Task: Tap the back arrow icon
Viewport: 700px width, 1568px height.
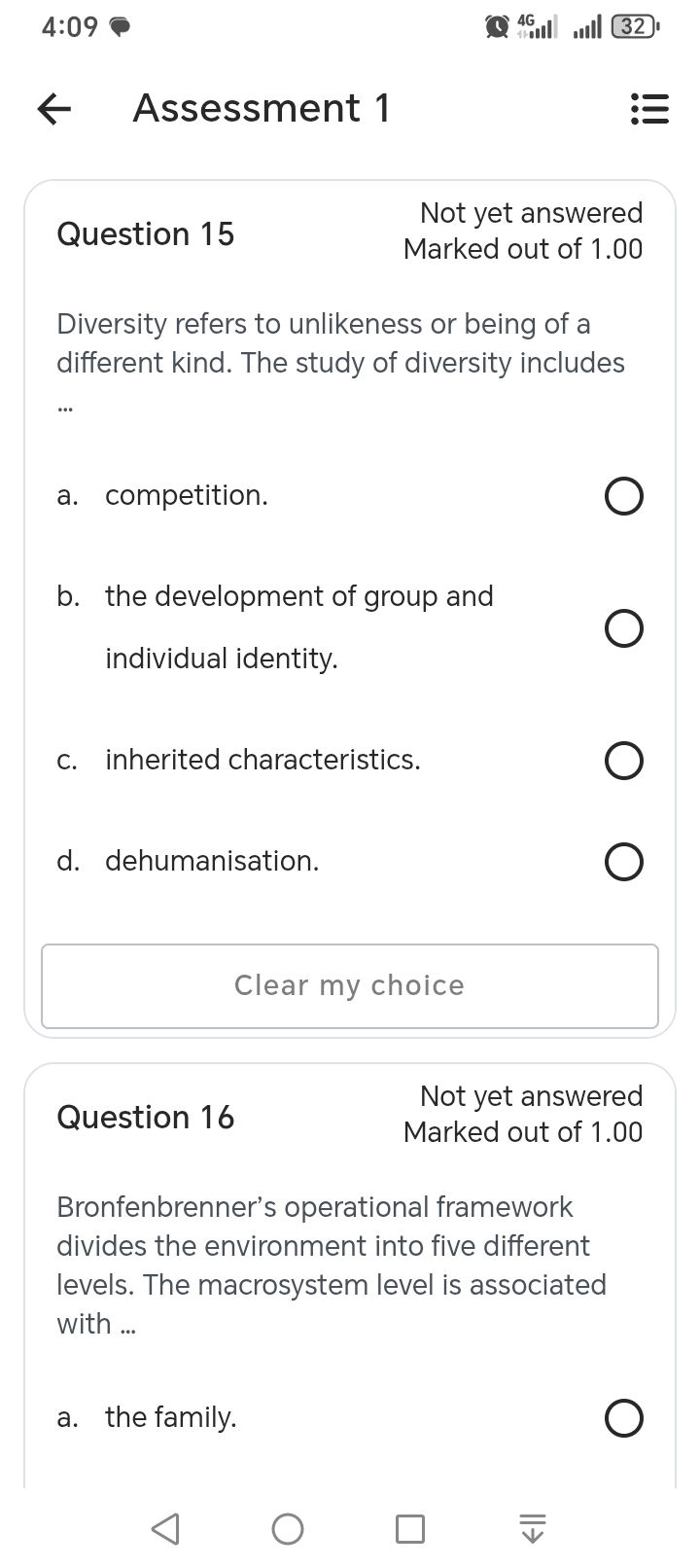Action: pyautogui.click(x=54, y=109)
